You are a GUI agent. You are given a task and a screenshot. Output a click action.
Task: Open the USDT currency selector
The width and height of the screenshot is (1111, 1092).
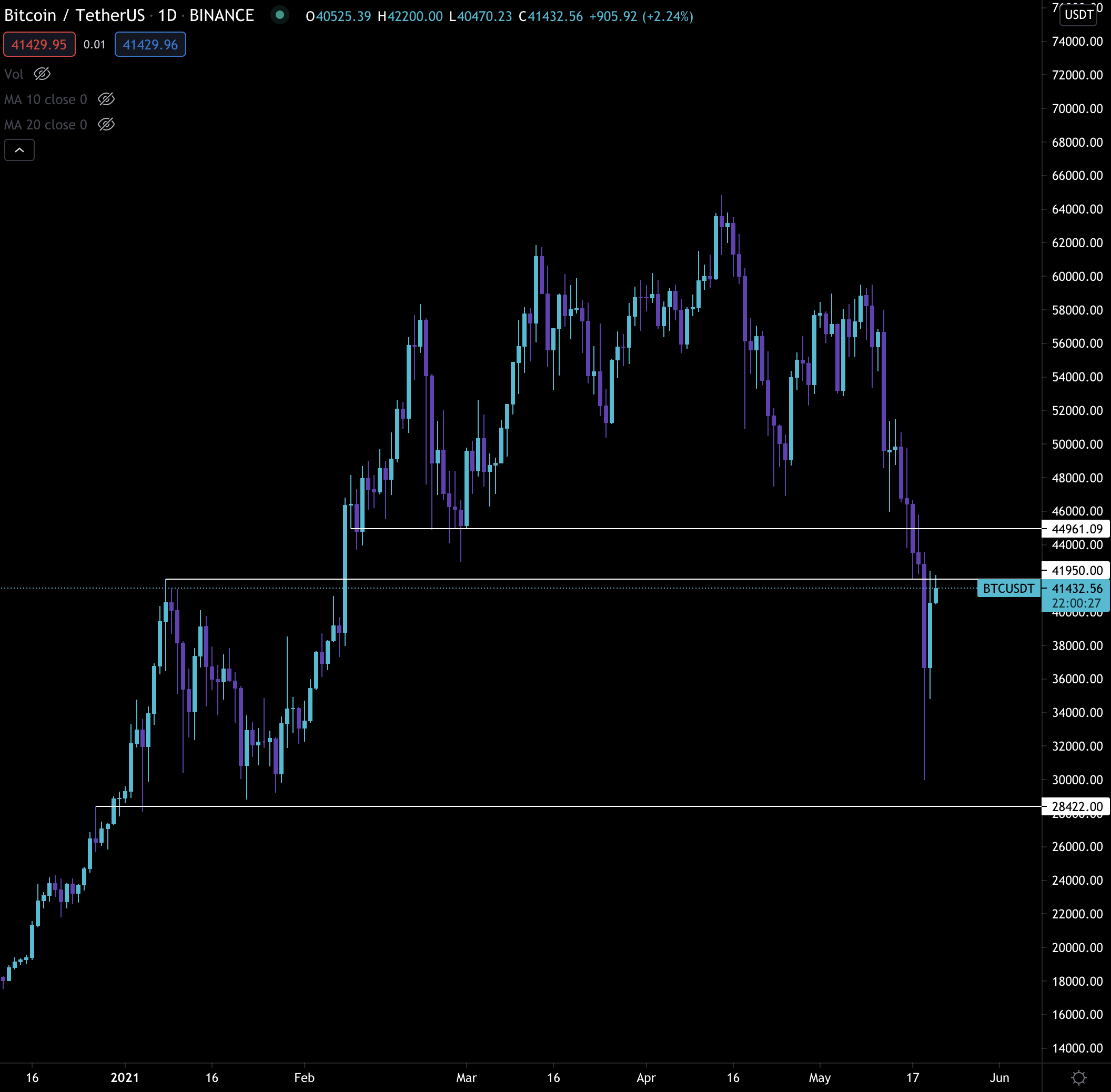1078,15
